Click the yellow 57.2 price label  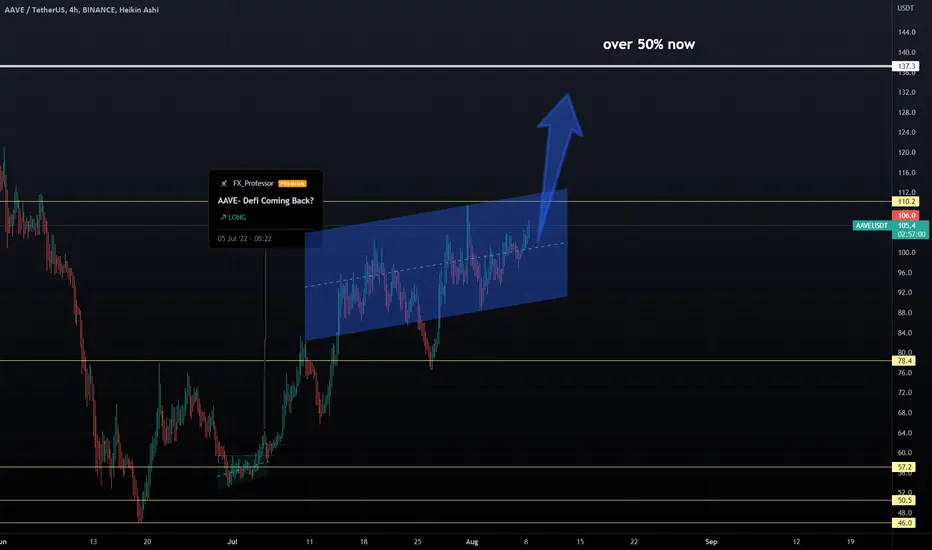905,467
